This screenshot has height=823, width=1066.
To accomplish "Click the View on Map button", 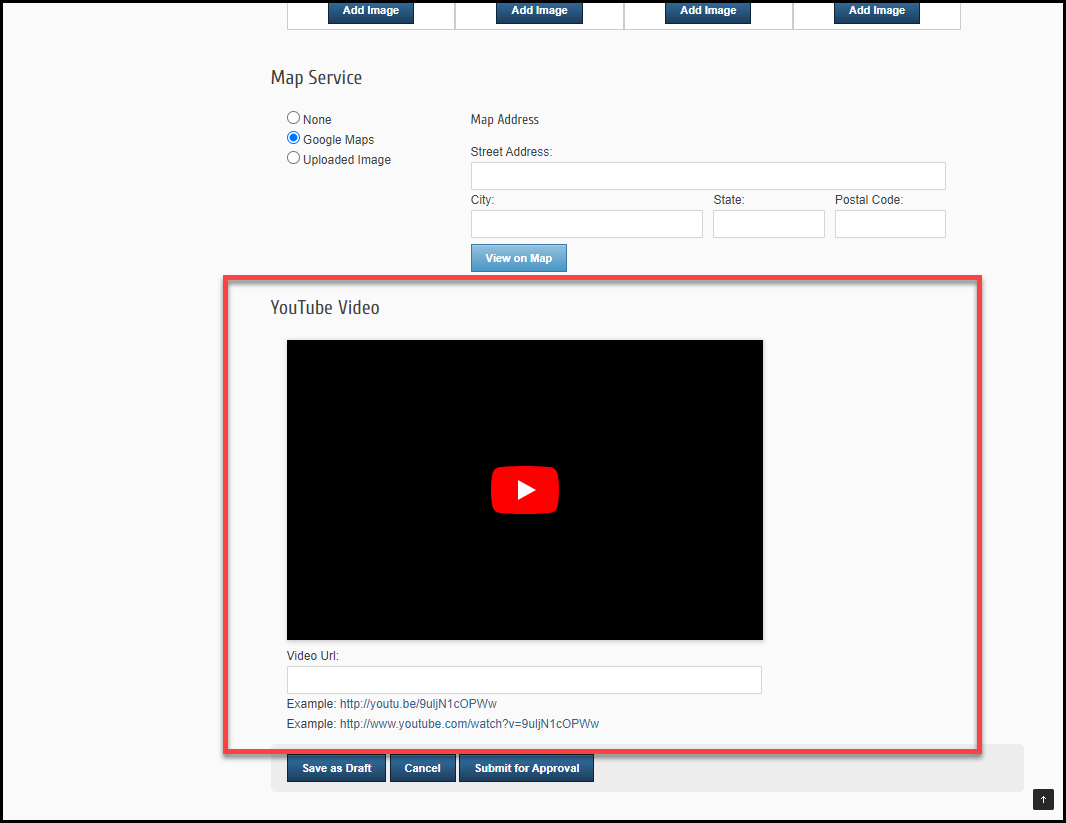I will click(519, 258).
